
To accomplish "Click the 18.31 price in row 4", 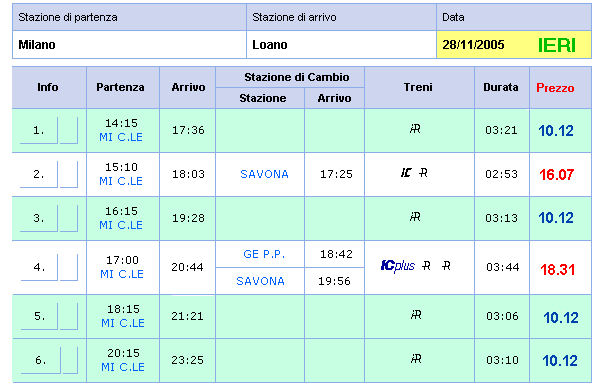I will click(558, 270).
